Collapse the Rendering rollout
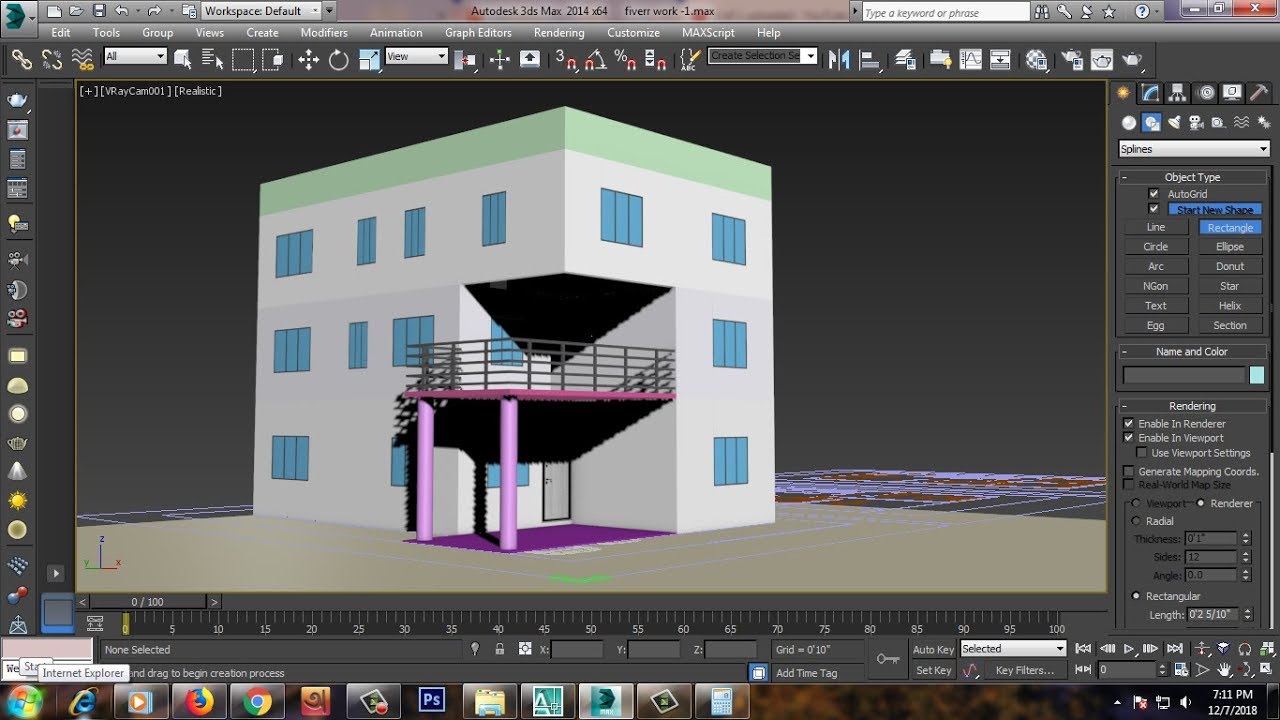This screenshot has height=720, width=1280. click(1192, 406)
